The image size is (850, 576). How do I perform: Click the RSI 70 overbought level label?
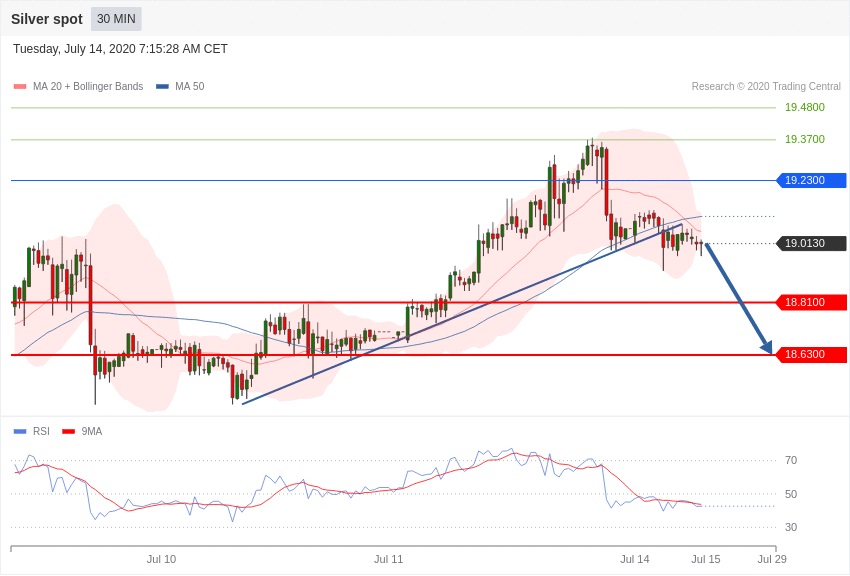[790, 460]
